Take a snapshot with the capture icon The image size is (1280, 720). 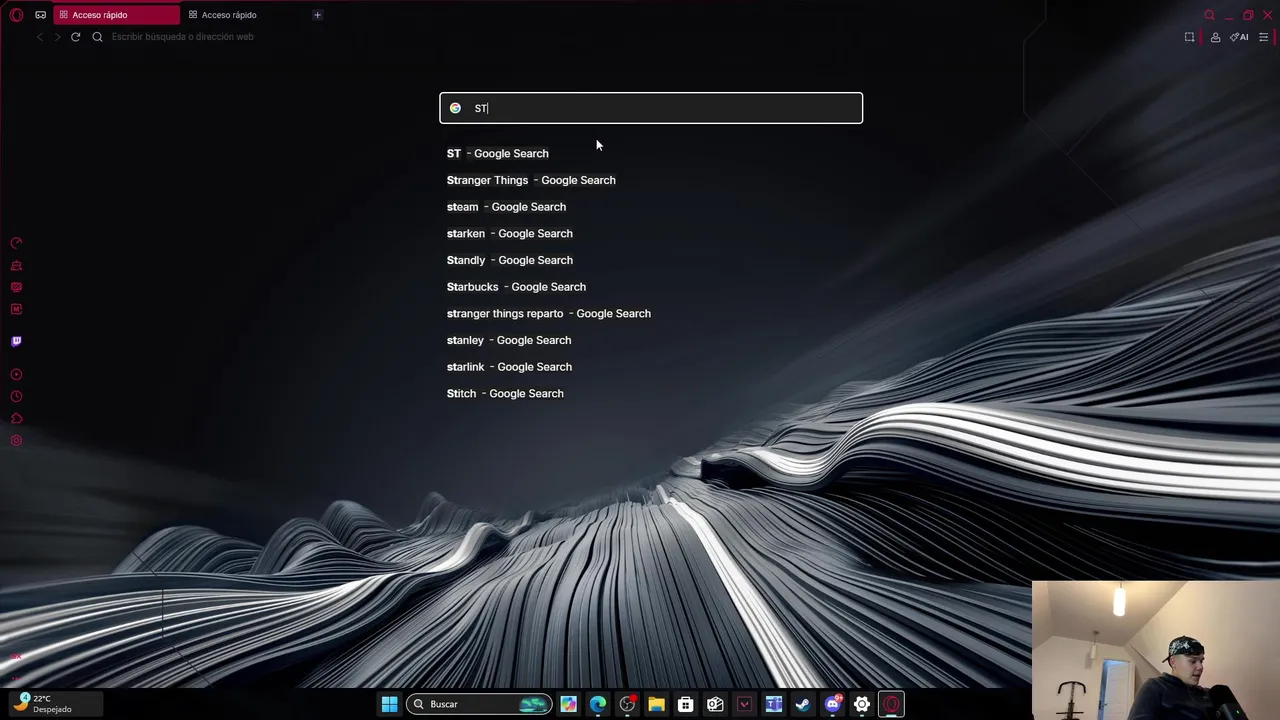click(1189, 37)
